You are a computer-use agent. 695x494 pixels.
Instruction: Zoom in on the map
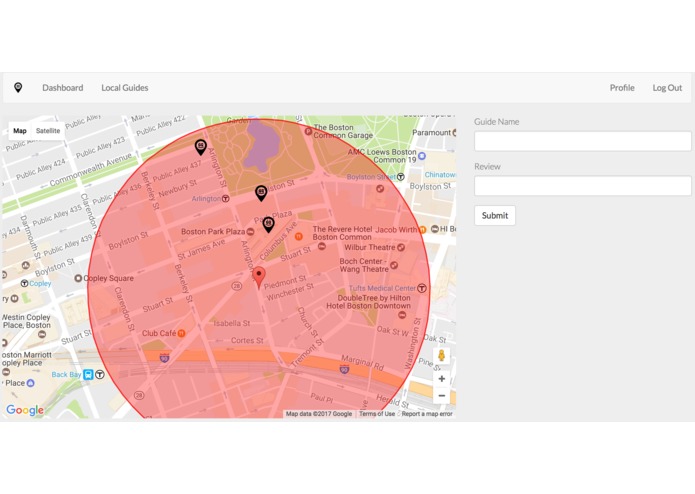click(441, 379)
